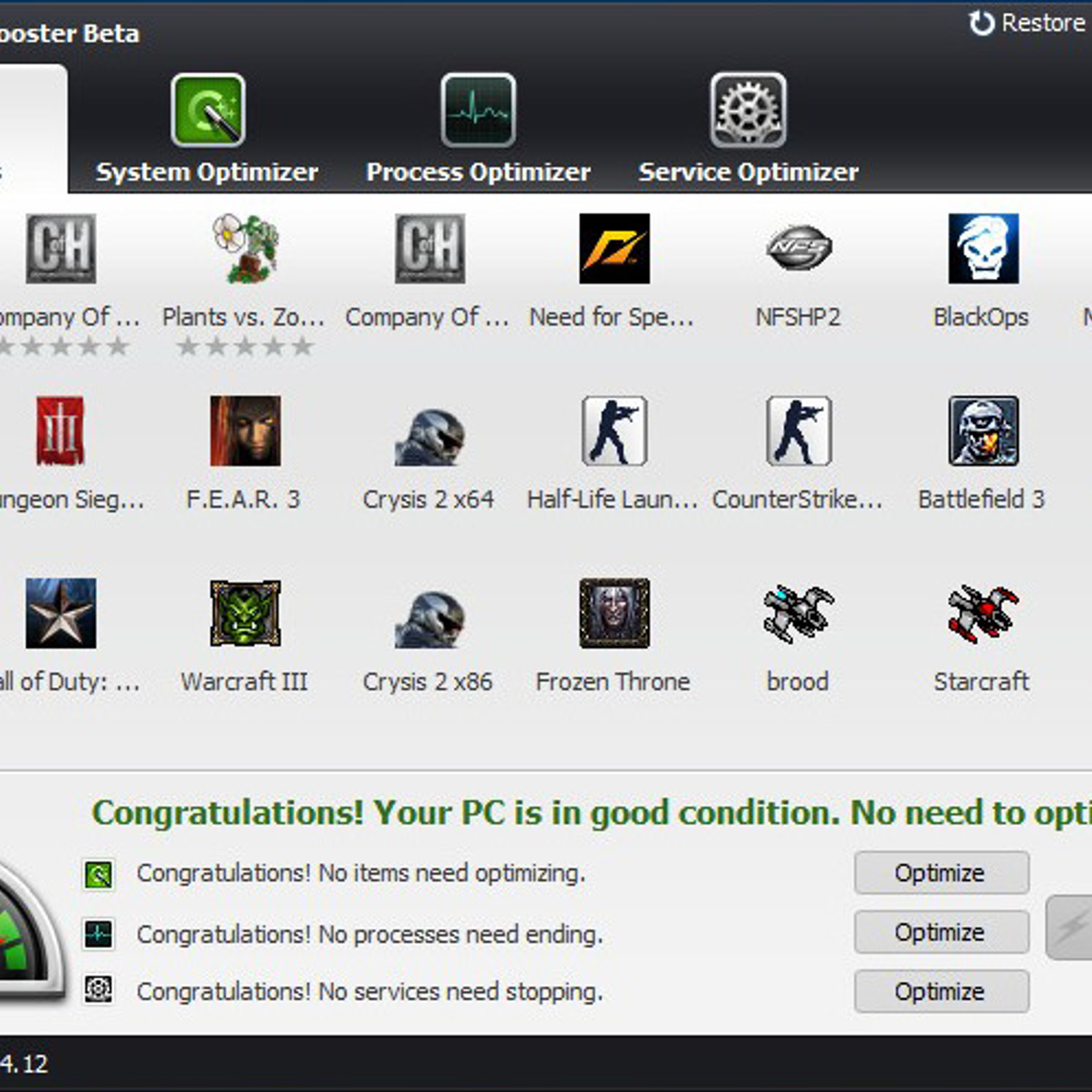
Task: Switch to the Service Optimizer tab label
Action: [748, 172]
